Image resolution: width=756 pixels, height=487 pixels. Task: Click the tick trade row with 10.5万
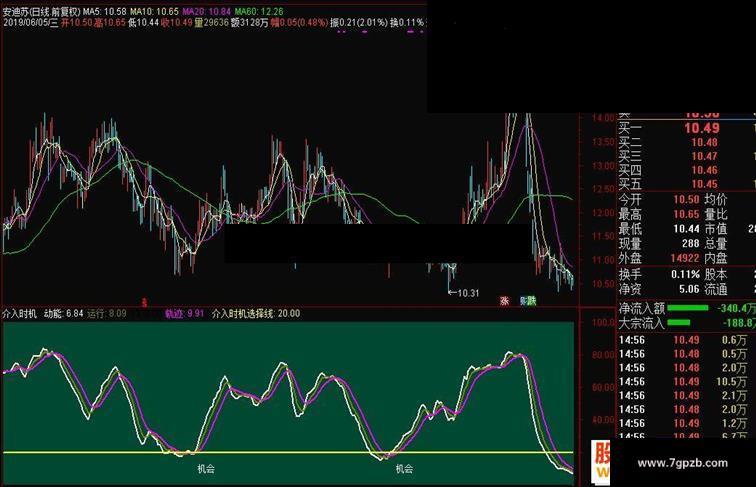coord(683,382)
